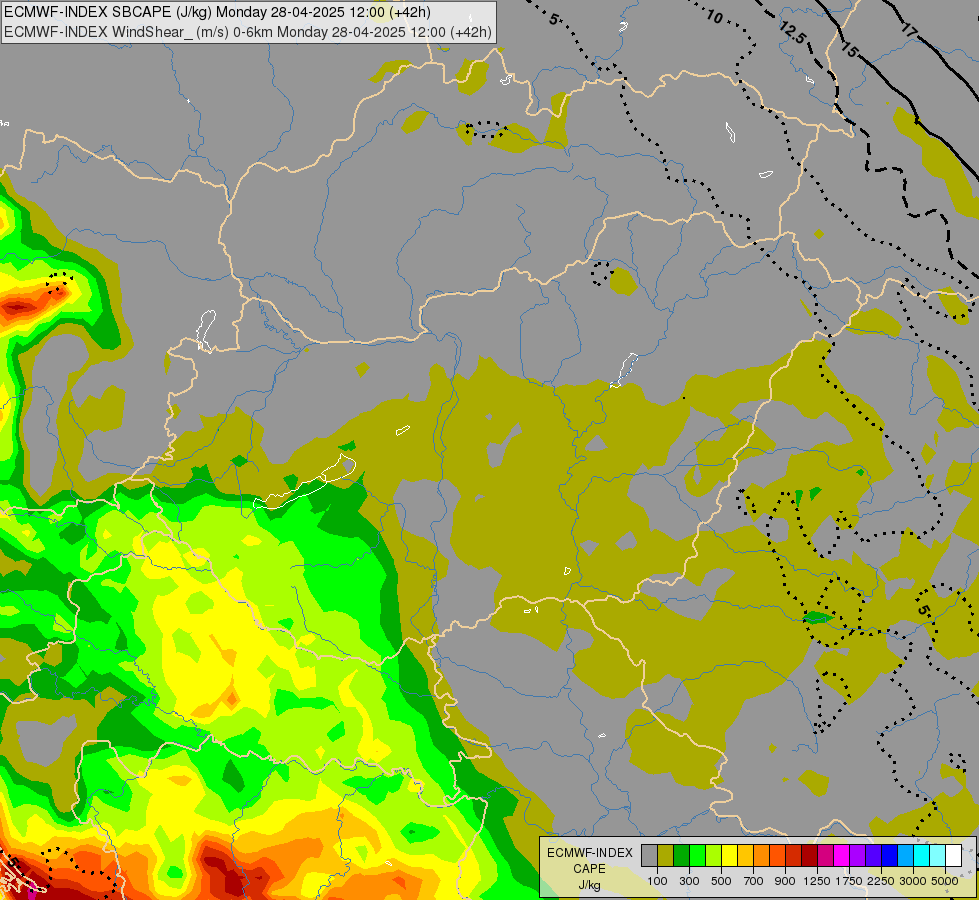This screenshot has height=900, width=979.
Task: Click the '5' contour label inside the eastern olive area
Action: pos(924,609)
